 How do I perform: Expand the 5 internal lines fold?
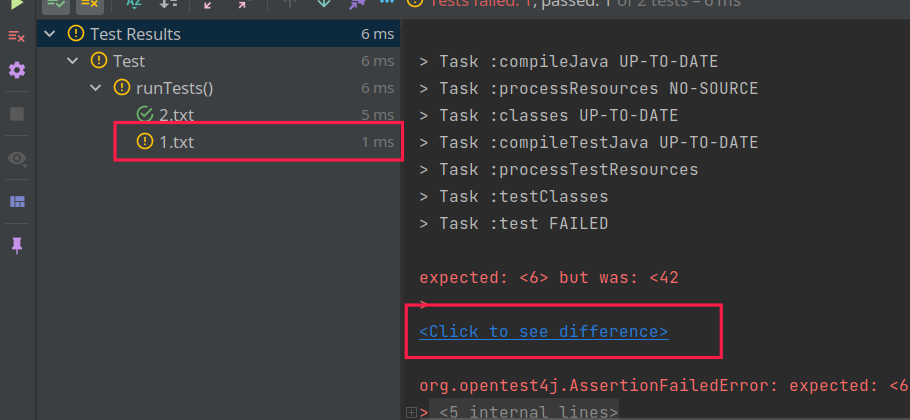(412, 412)
